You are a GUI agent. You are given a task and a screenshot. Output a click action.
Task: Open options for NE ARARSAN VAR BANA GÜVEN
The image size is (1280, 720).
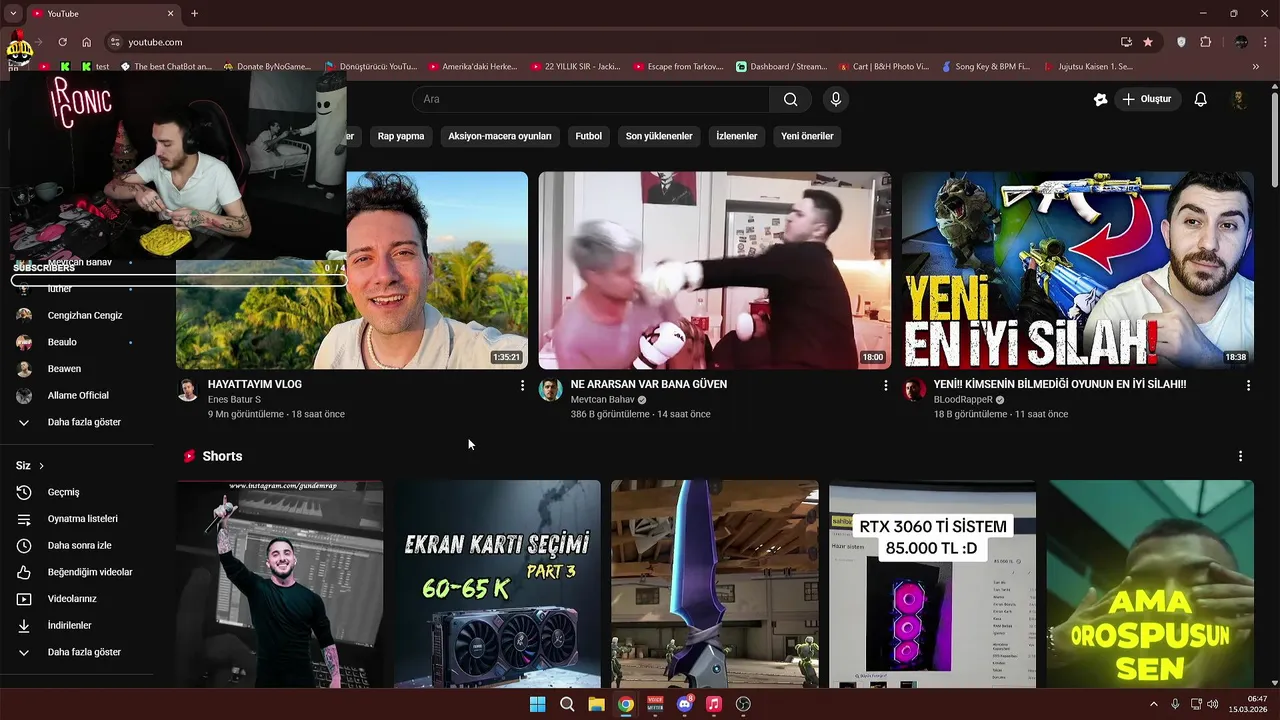coord(885,385)
